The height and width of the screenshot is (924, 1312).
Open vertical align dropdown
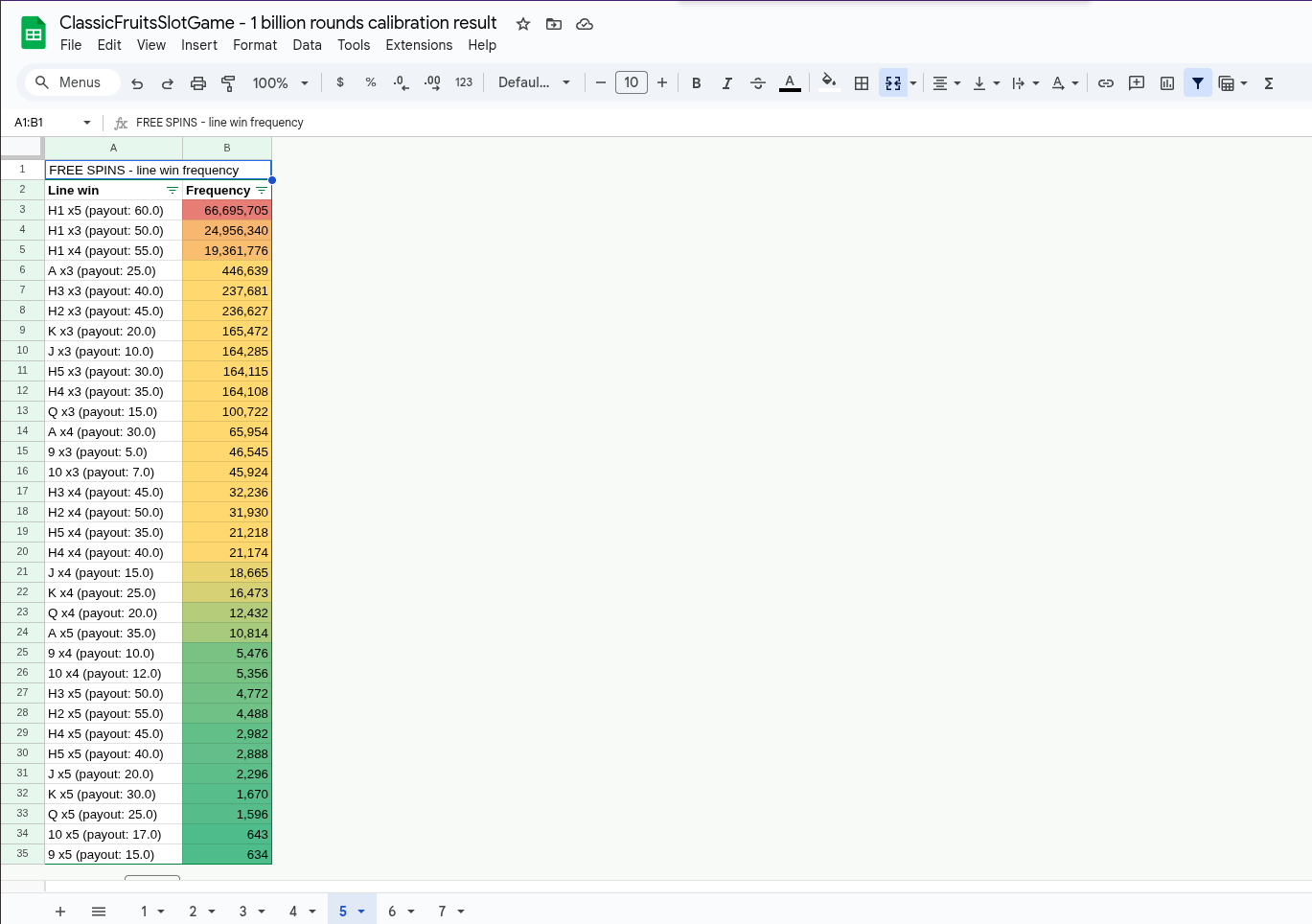coord(986,83)
